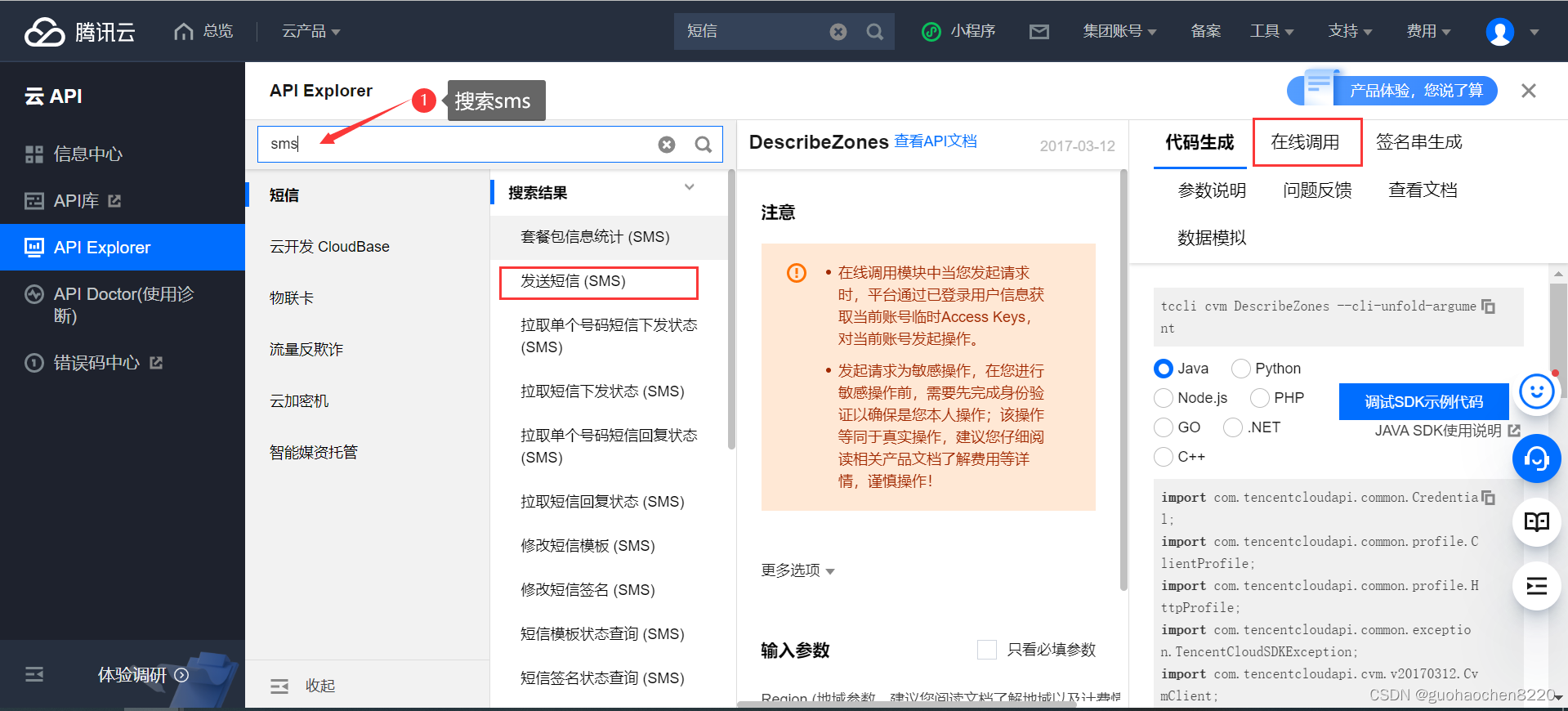Select 修改短信模板 (SMS) result
Viewport: 1568px width, 711px height.
coord(588,546)
